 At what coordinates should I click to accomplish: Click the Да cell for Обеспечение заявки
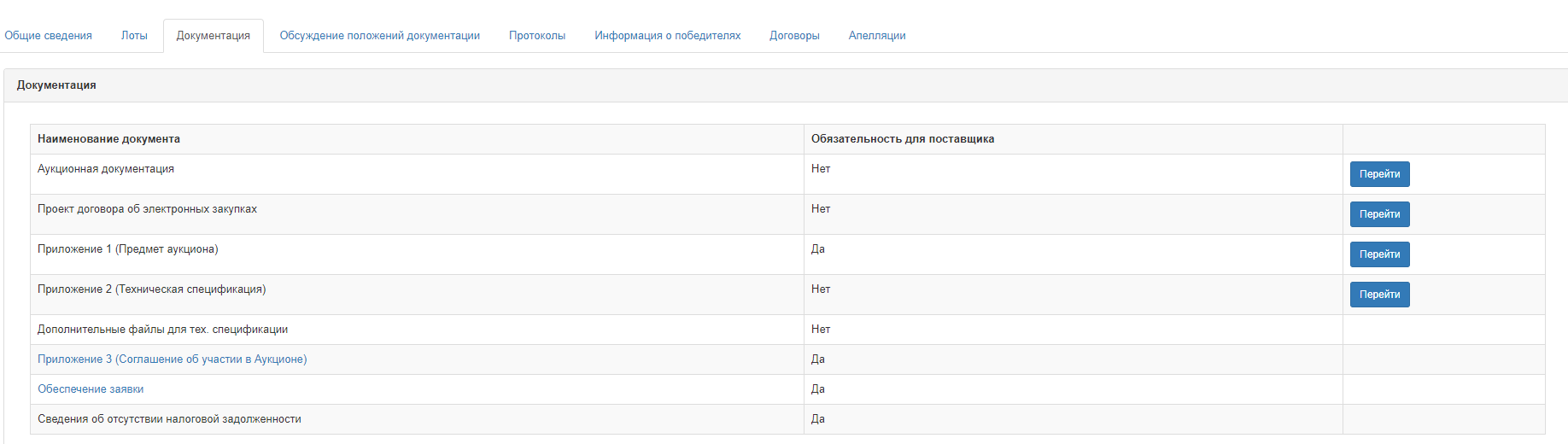pyautogui.click(x=1074, y=389)
